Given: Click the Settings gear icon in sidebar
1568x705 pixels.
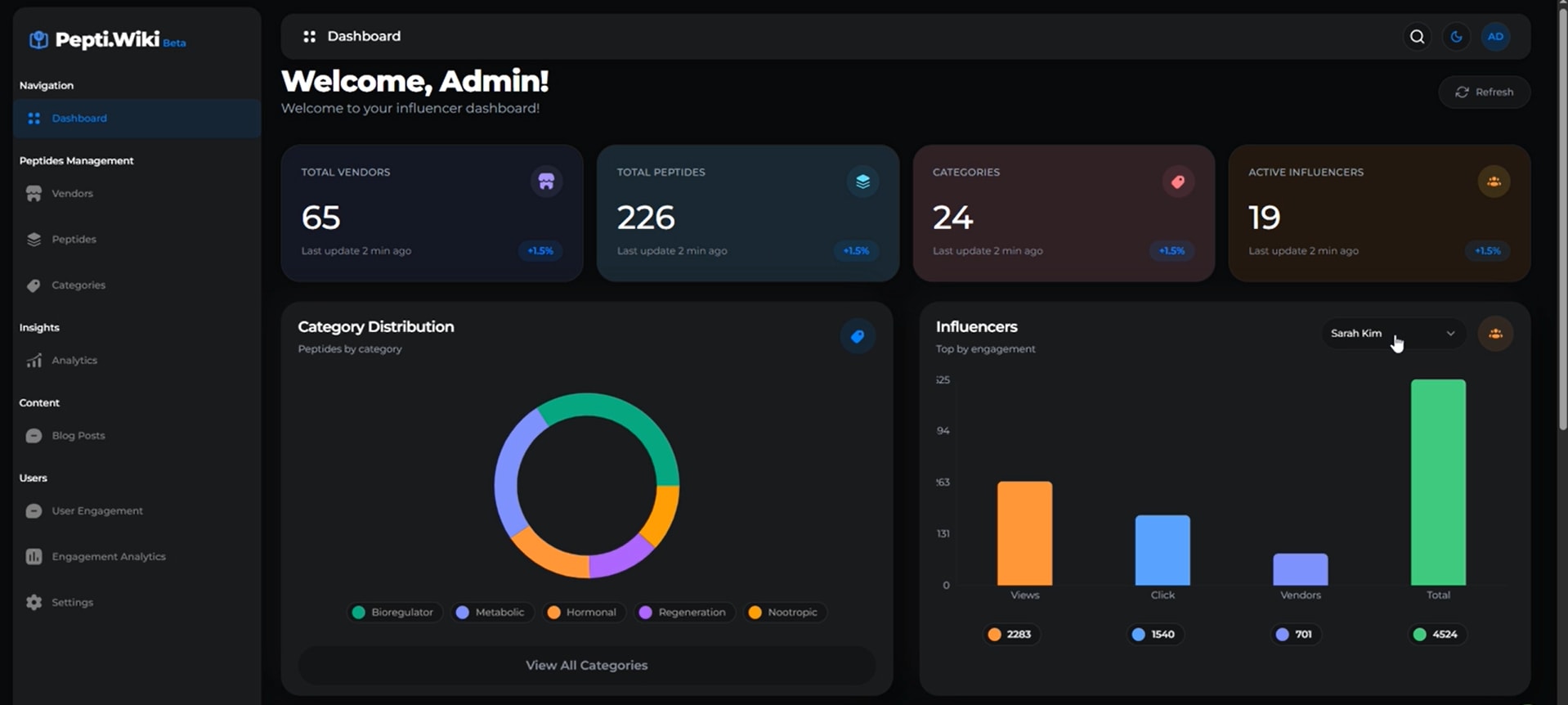Looking at the screenshot, I should 34,603.
